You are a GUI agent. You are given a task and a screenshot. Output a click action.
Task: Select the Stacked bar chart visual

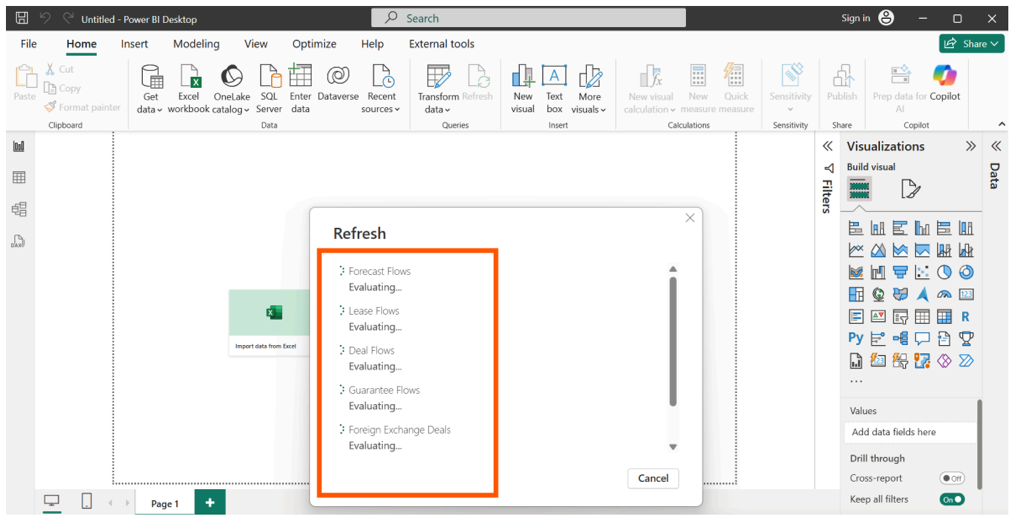click(856, 228)
